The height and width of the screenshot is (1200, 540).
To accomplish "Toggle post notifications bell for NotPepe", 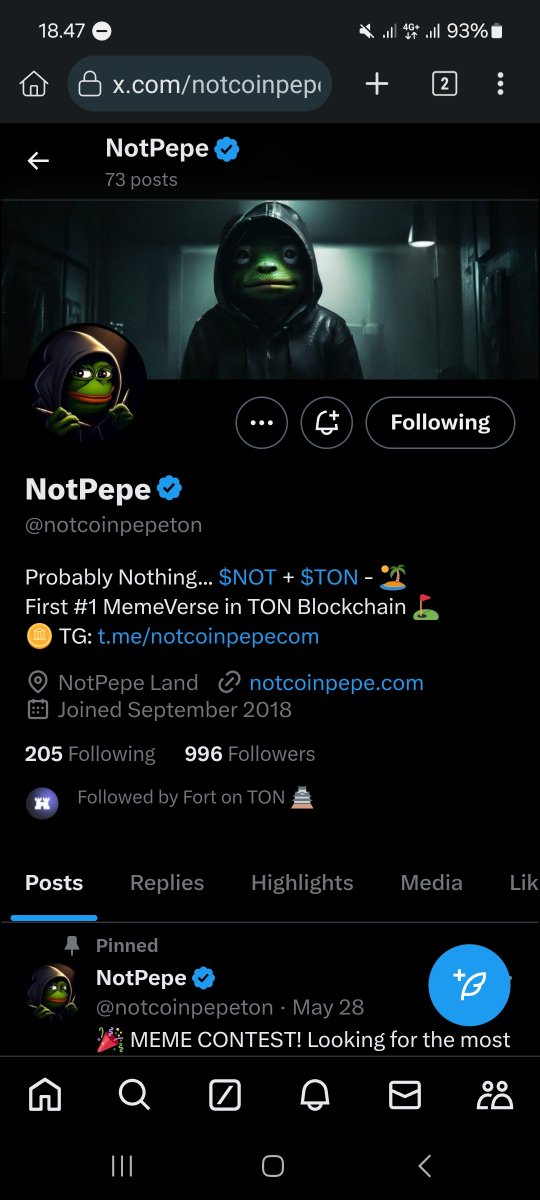I will pyautogui.click(x=327, y=423).
